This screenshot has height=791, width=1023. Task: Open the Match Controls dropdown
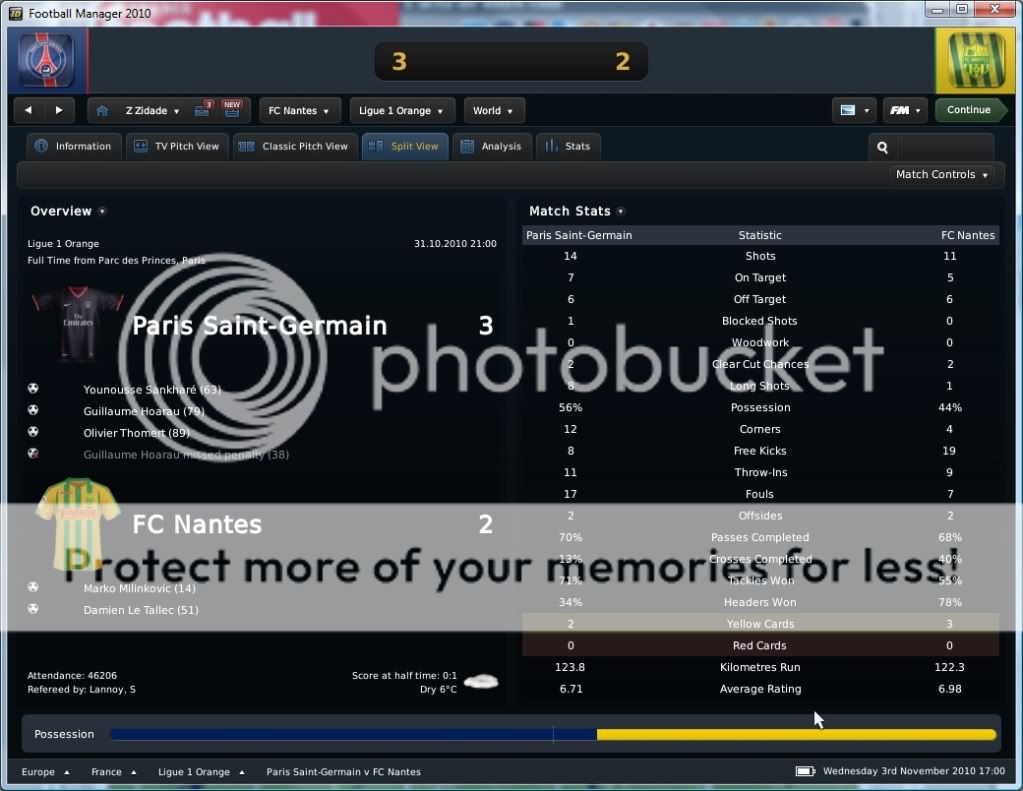[x=942, y=174]
